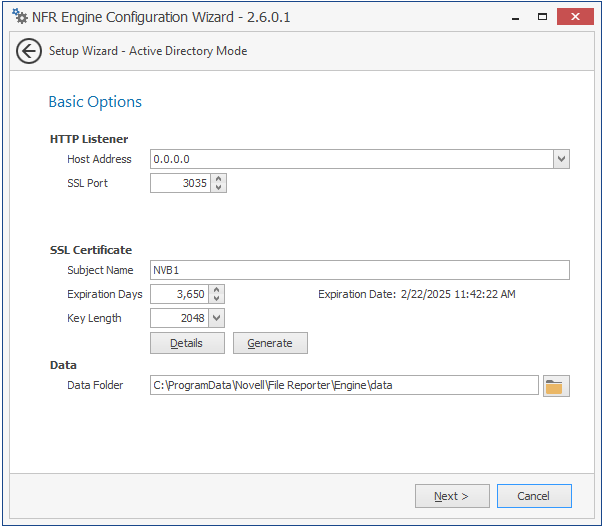The image size is (604, 528).
Task: Focus the Host Address field showing 0.0.0.0
Action: (352, 159)
